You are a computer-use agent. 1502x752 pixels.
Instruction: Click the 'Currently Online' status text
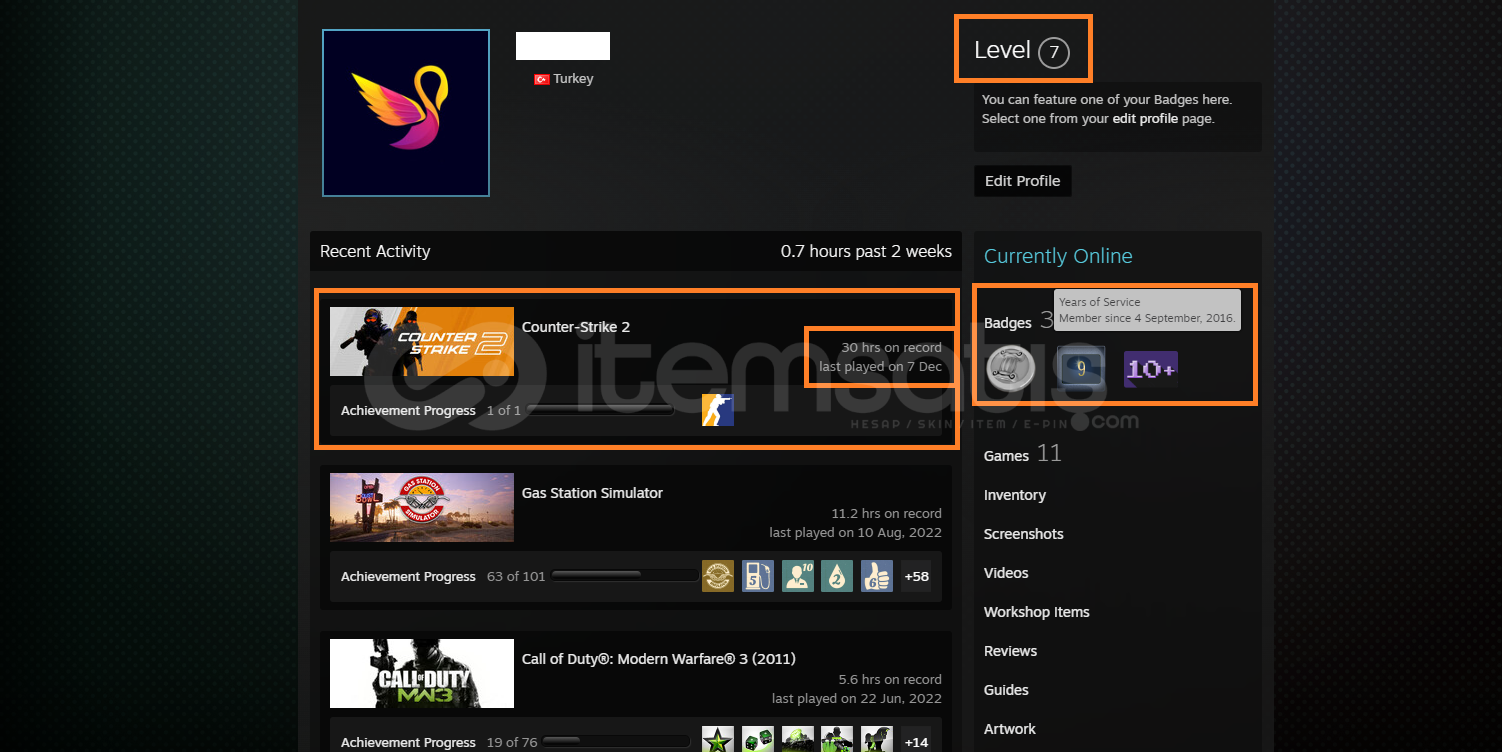[x=1058, y=256]
